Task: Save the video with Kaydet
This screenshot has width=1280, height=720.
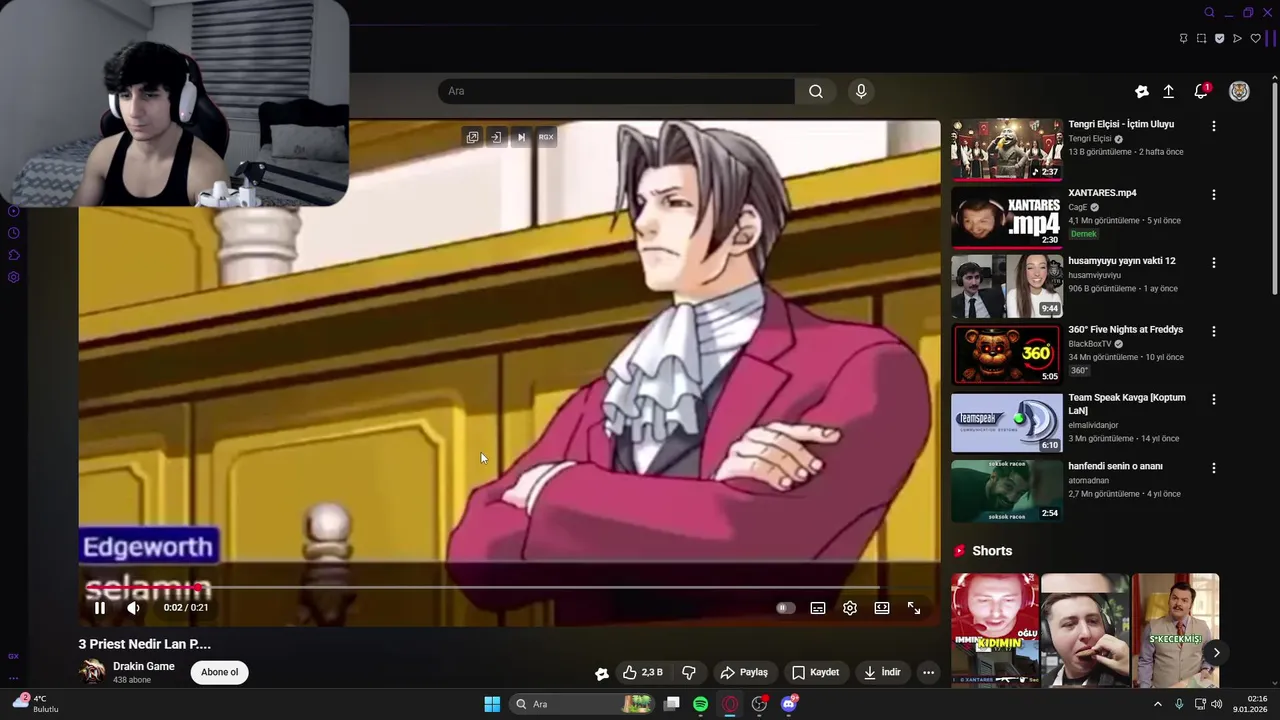Action: [x=815, y=672]
